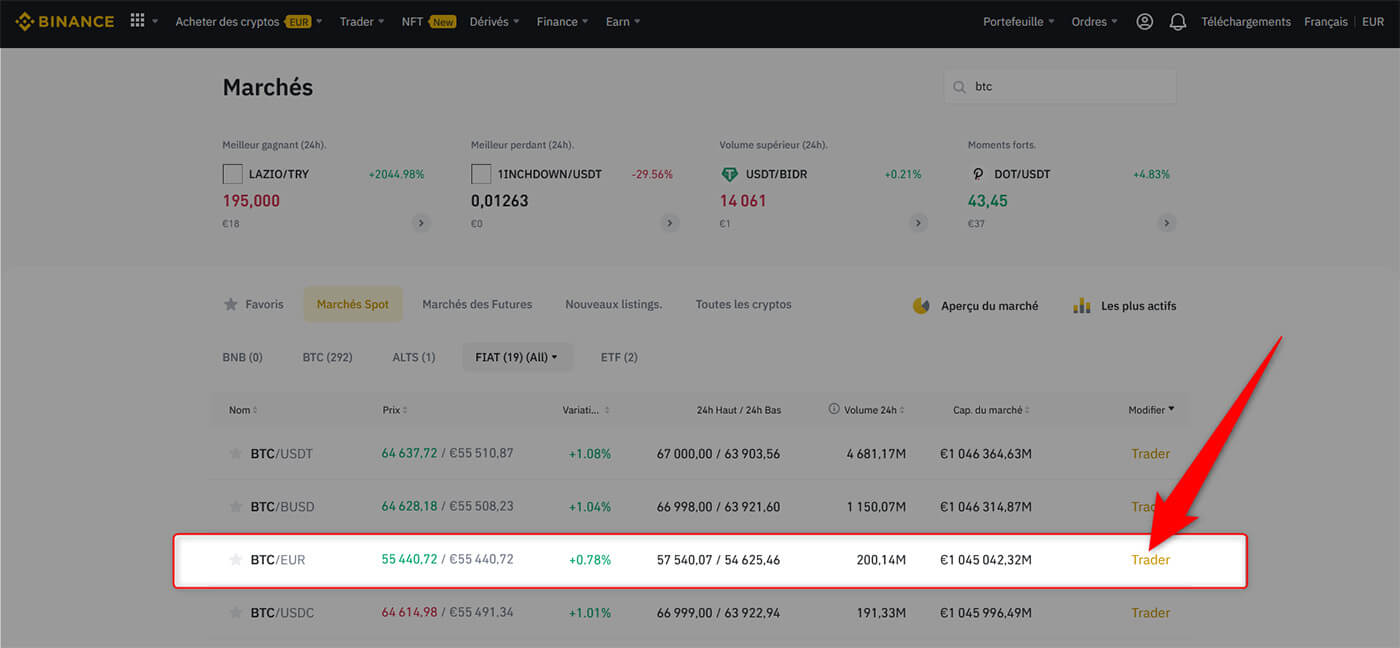The image size is (1400, 648).
Task: Open the NFT menu item
Action: (x=428, y=21)
